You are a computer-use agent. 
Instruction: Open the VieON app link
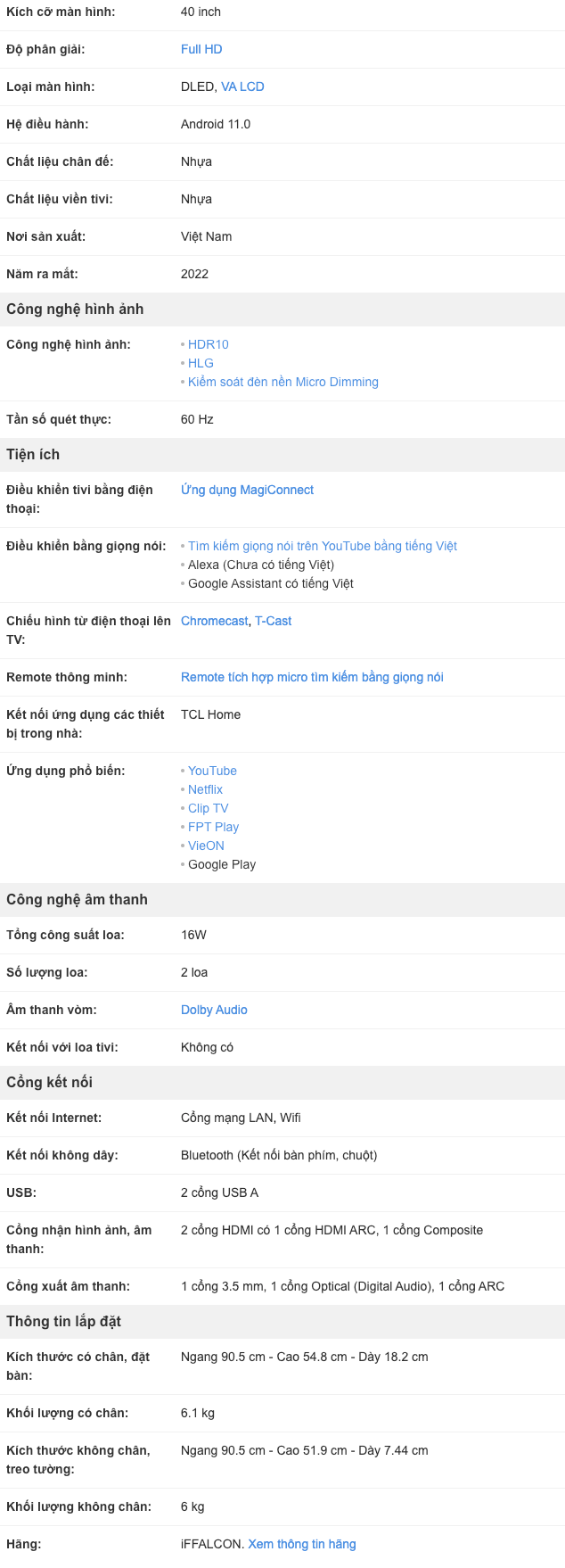(x=206, y=846)
